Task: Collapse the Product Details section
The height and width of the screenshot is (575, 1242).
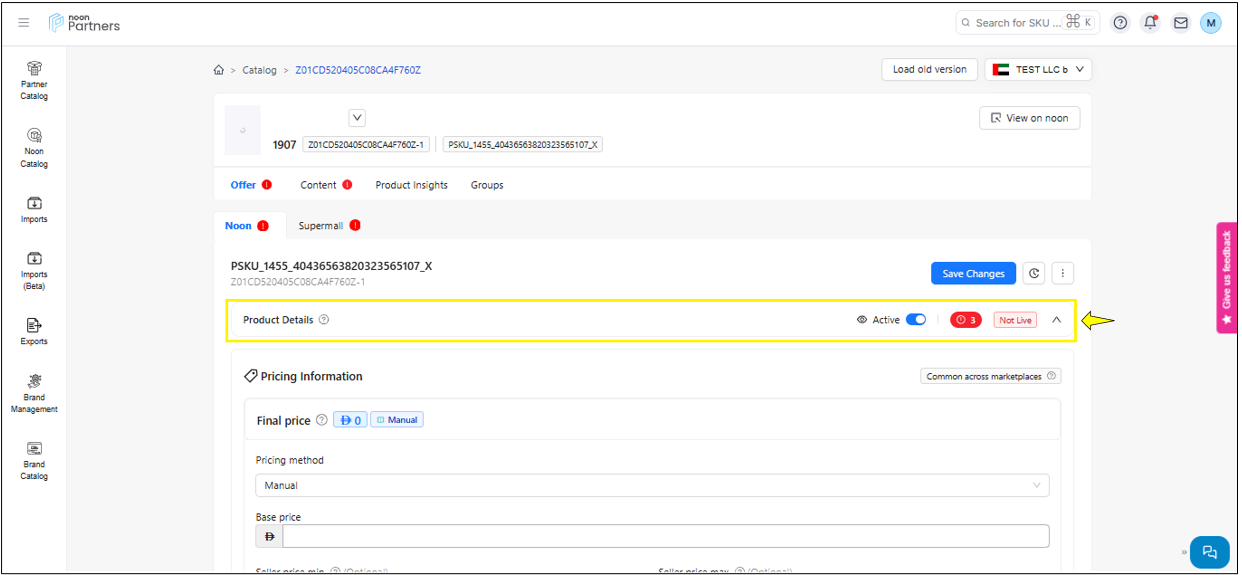Action: 1056,320
